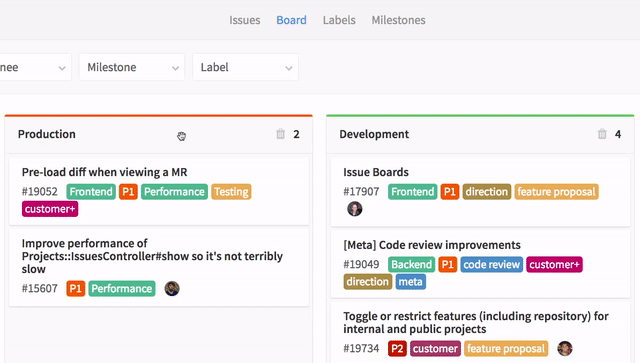Screen dimensions: 640x363
Task: Select Frontend label on issue #17907
Action: 413,192
